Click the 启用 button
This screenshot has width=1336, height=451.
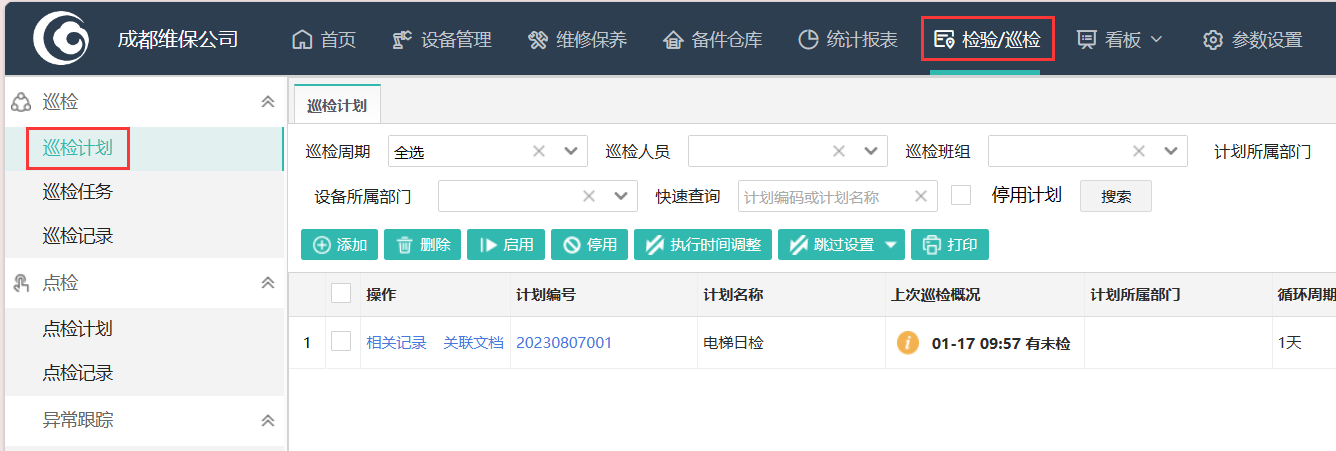507,245
